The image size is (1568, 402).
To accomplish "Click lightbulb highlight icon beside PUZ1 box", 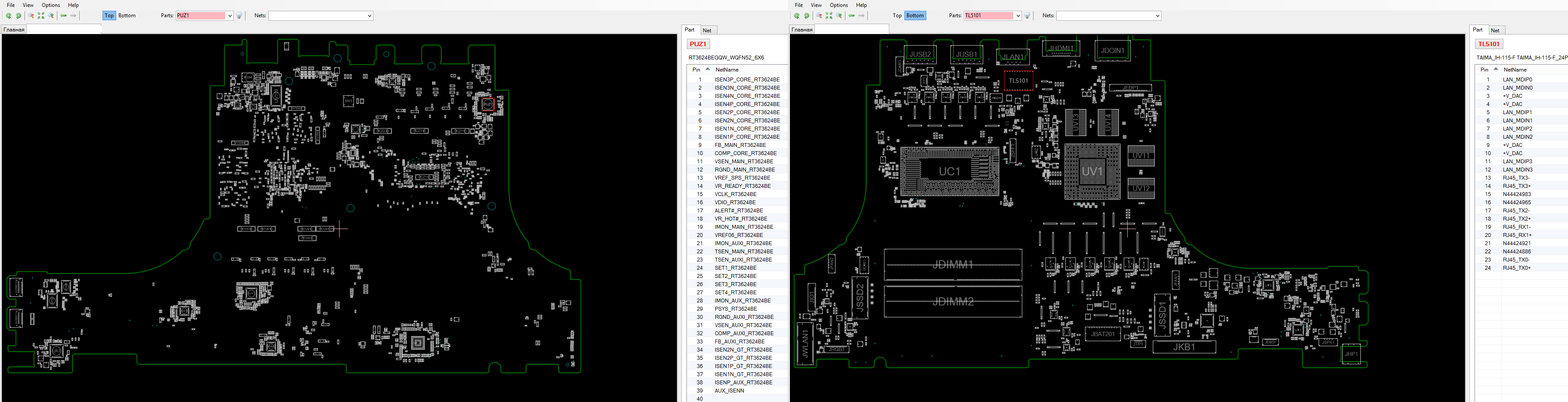I will (239, 16).
